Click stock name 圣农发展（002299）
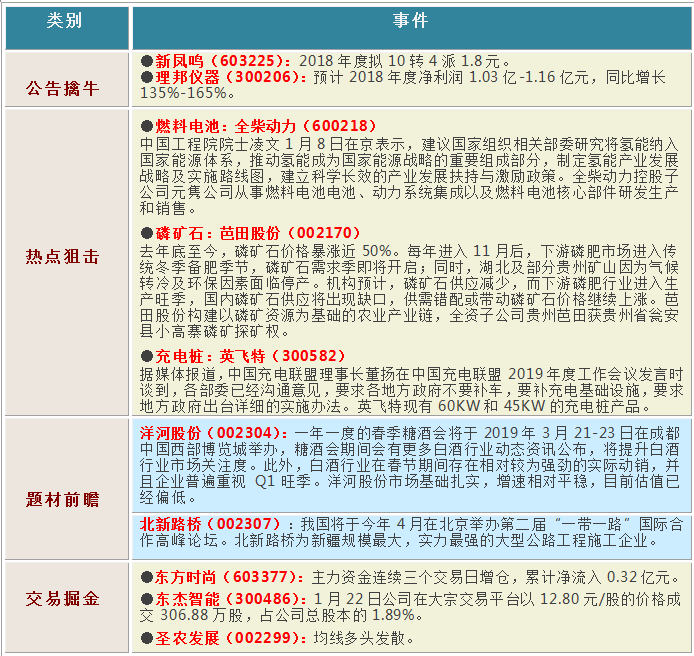Image resolution: width=694 pixels, height=656 pixels. click(x=230, y=638)
